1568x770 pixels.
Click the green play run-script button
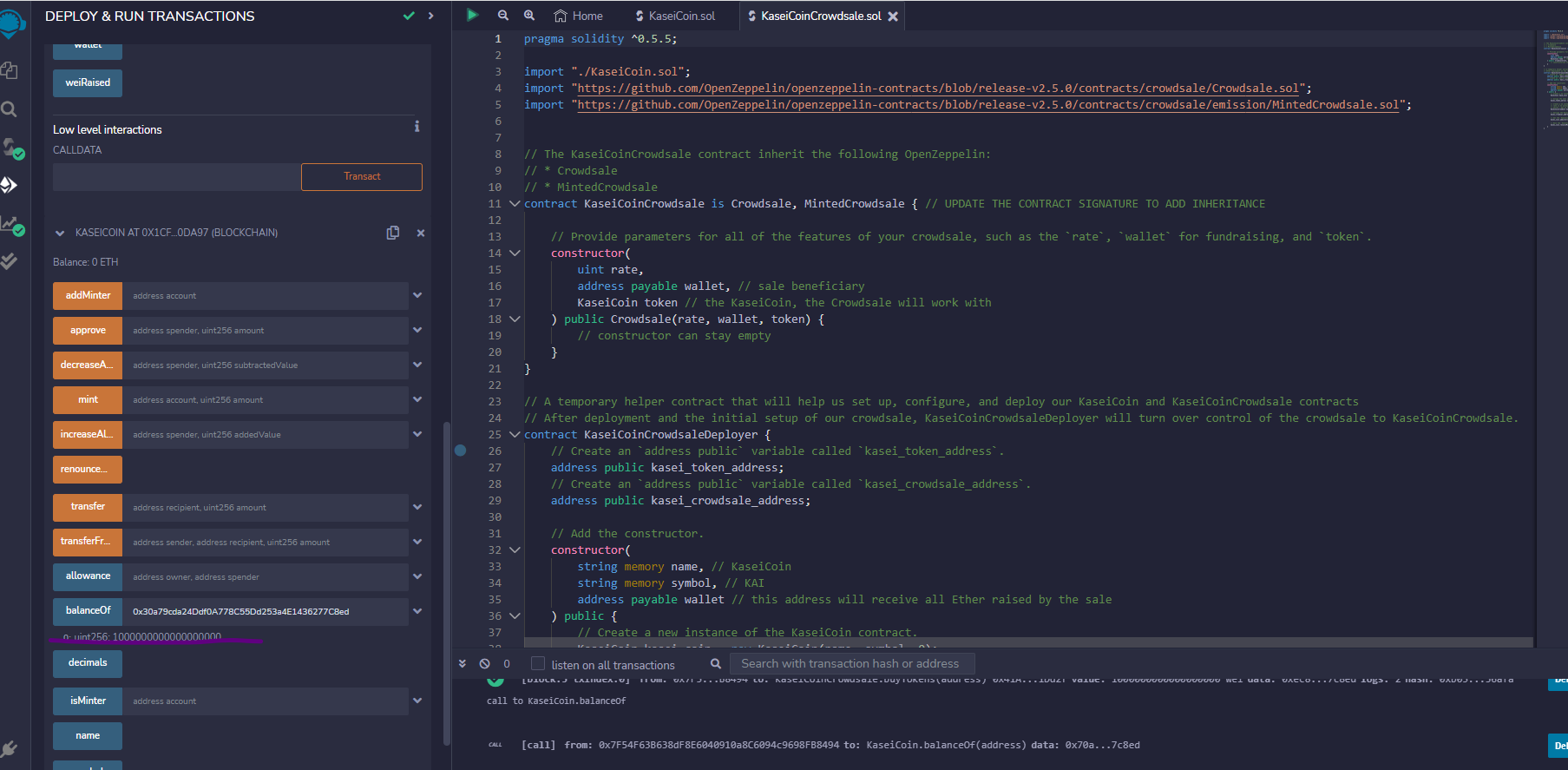472,15
